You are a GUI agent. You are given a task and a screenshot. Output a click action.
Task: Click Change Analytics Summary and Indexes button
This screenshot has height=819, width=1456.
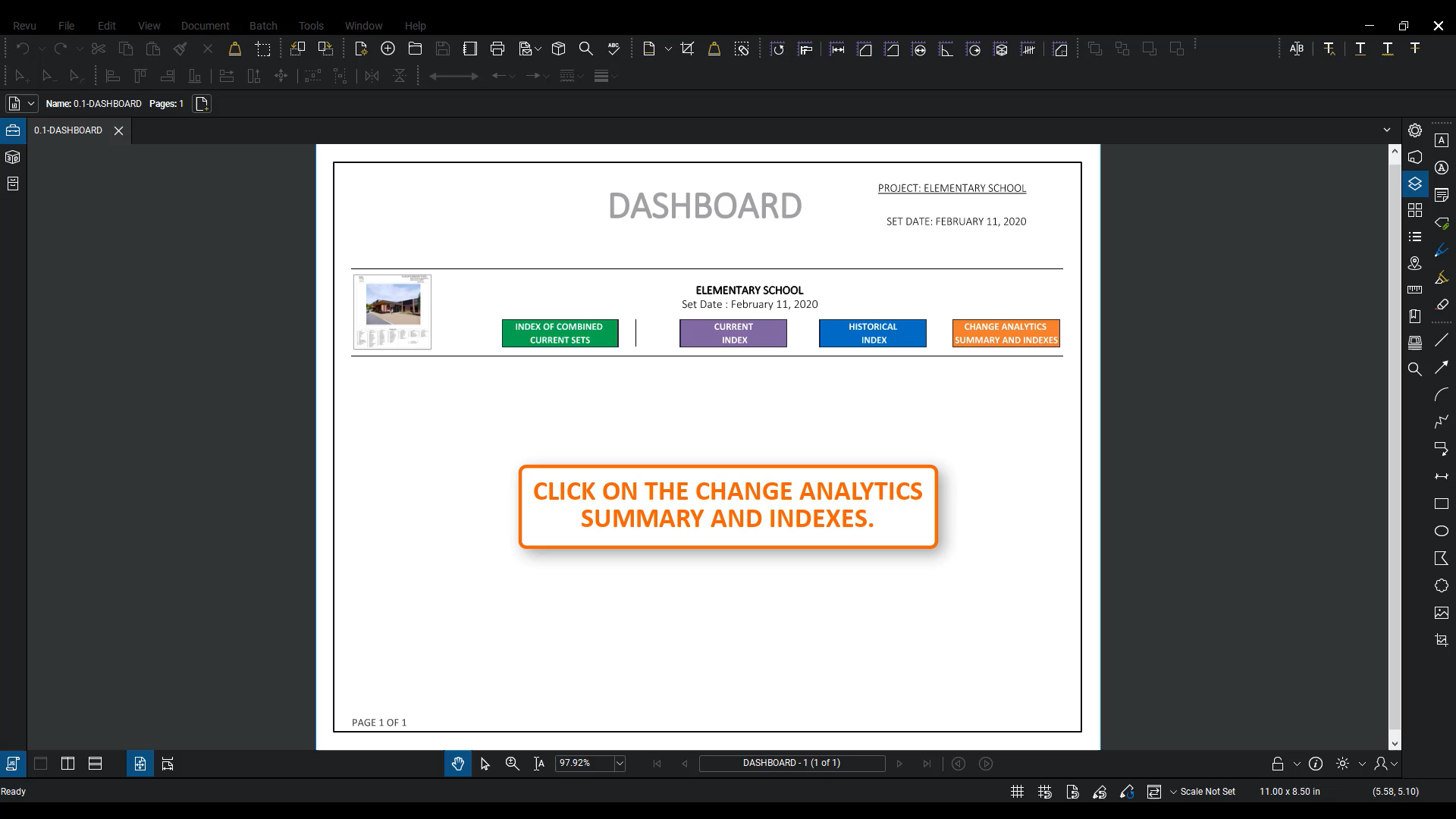pos(1006,334)
